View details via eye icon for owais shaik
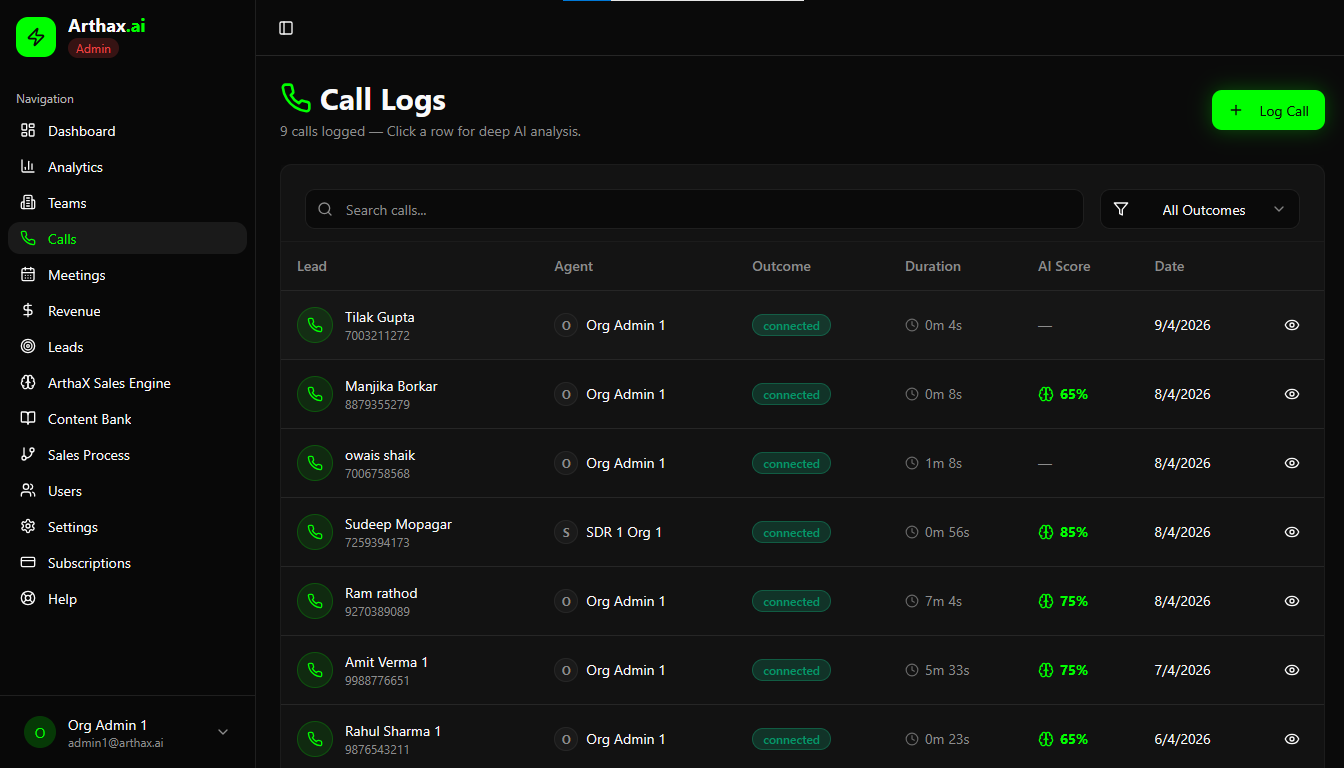This screenshot has height=768, width=1344. coord(1292,463)
